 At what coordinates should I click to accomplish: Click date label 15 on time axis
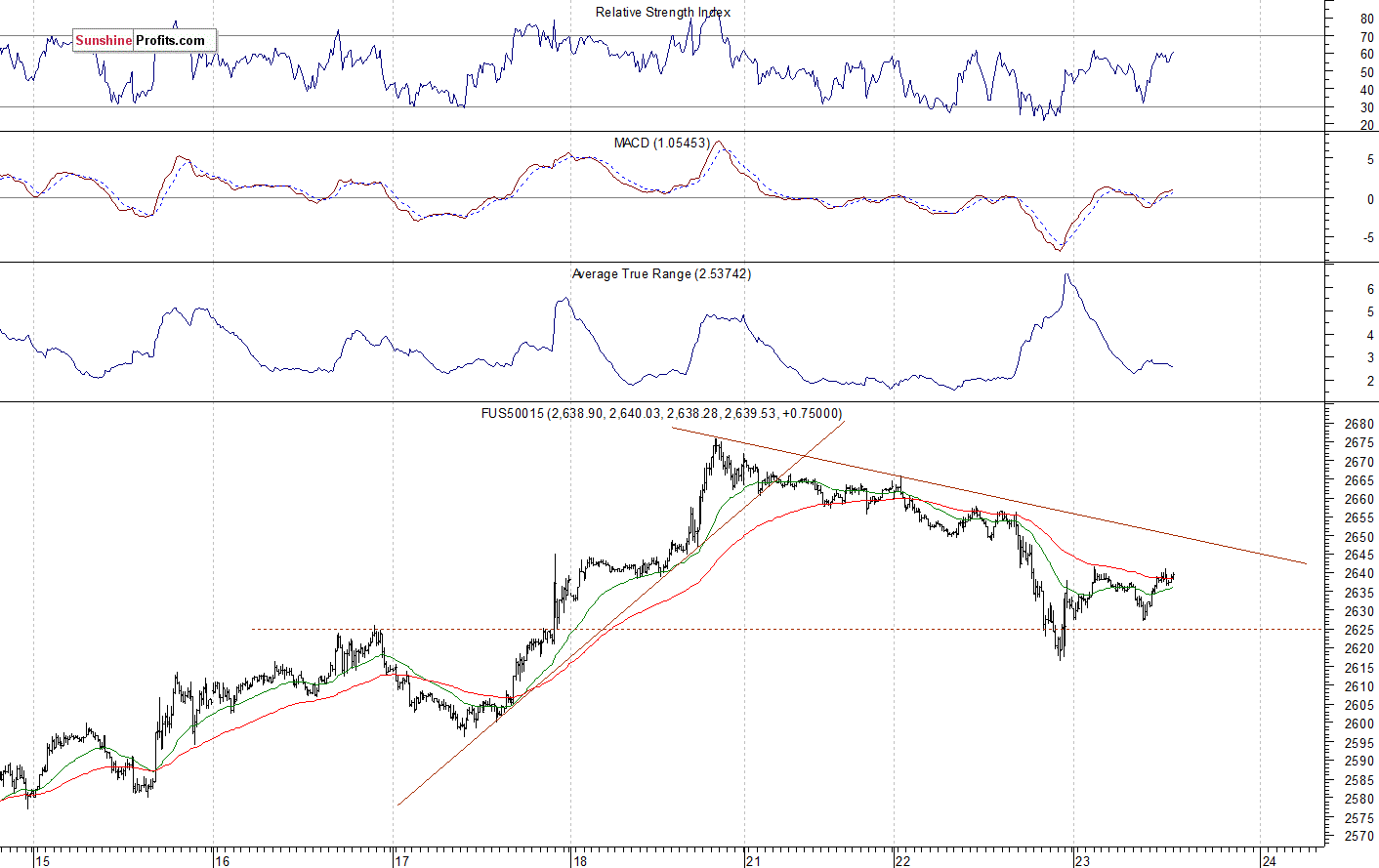pyautogui.click(x=42, y=861)
